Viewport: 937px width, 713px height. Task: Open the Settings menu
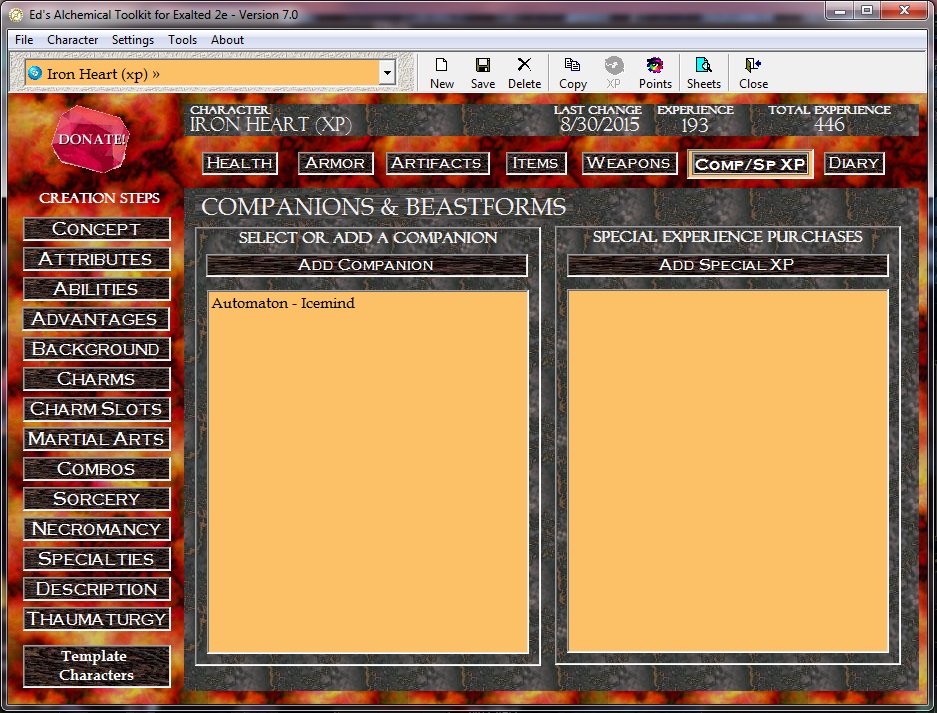click(x=133, y=39)
